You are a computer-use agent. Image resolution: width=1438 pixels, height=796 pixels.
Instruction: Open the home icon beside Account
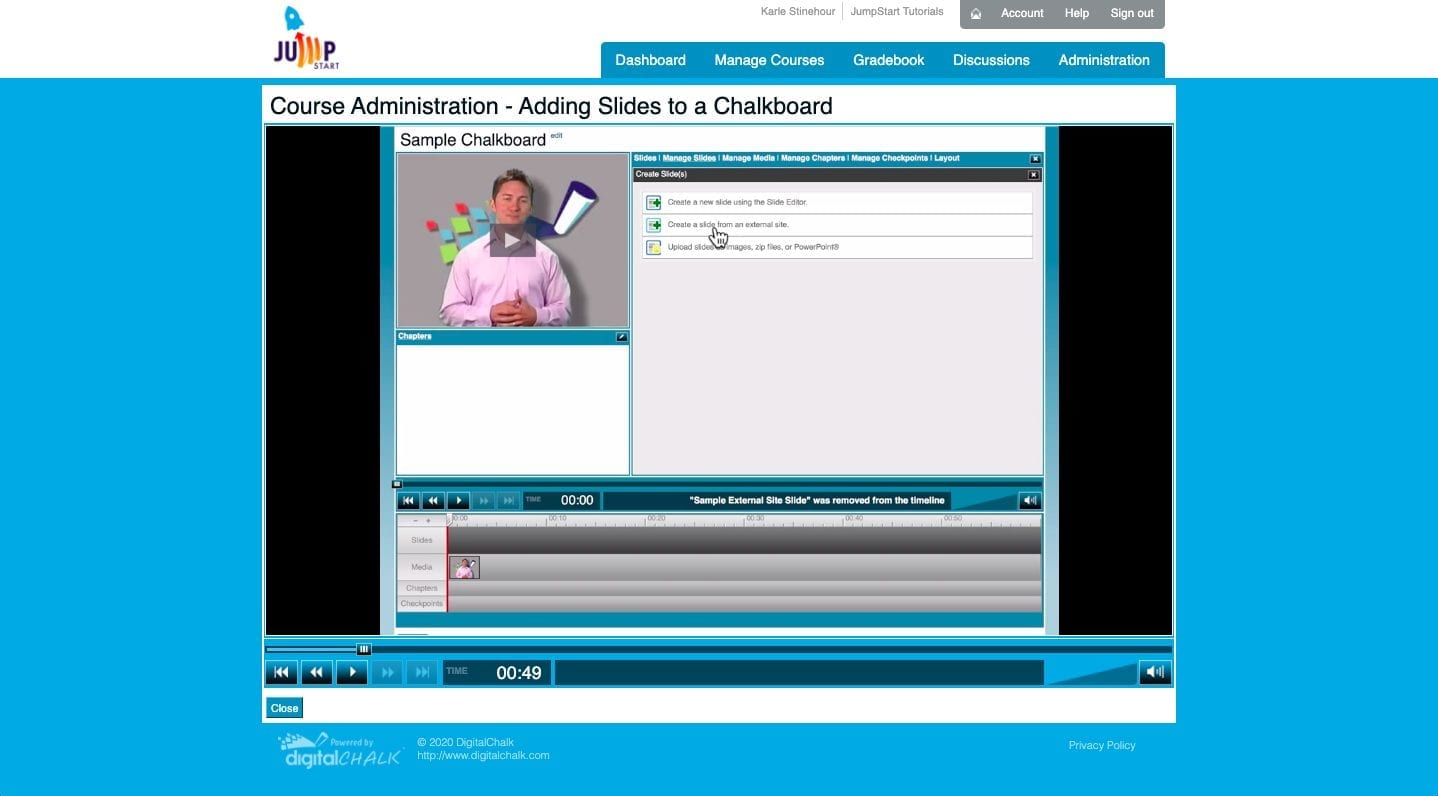click(976, 14)
